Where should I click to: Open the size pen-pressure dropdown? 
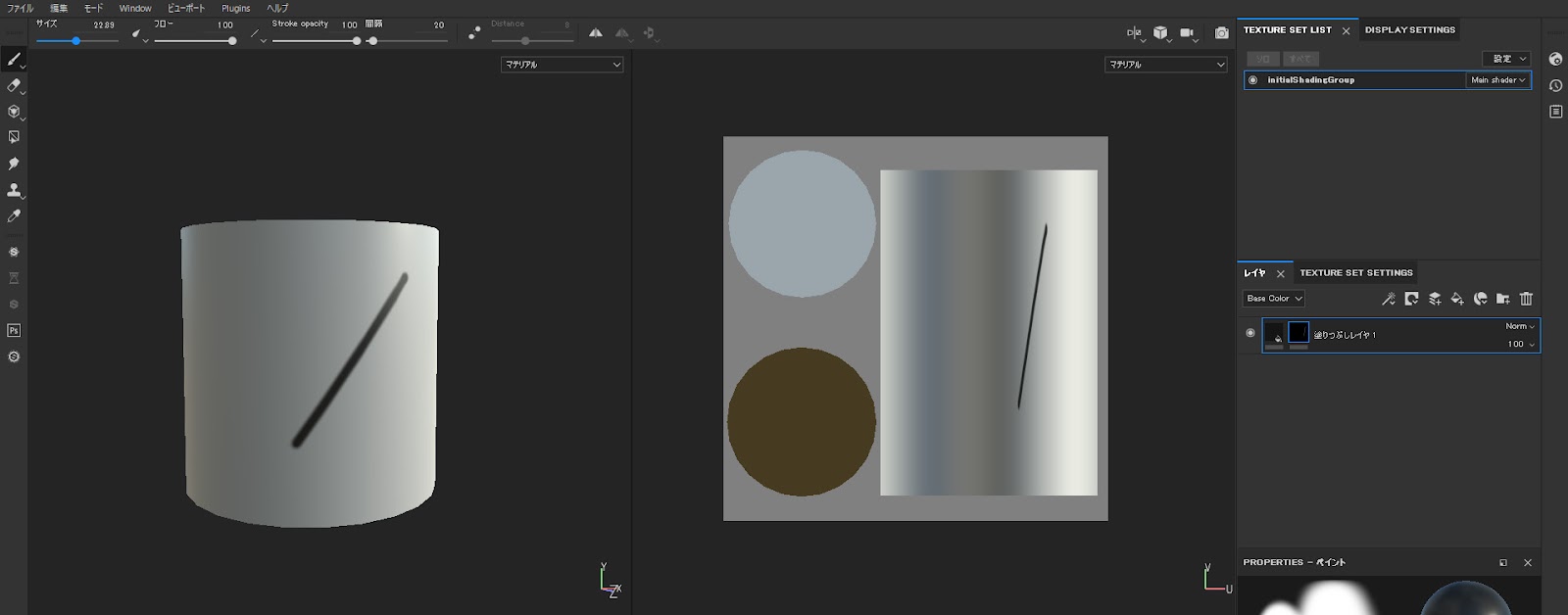pyautogui.click(x=138, y=34)
